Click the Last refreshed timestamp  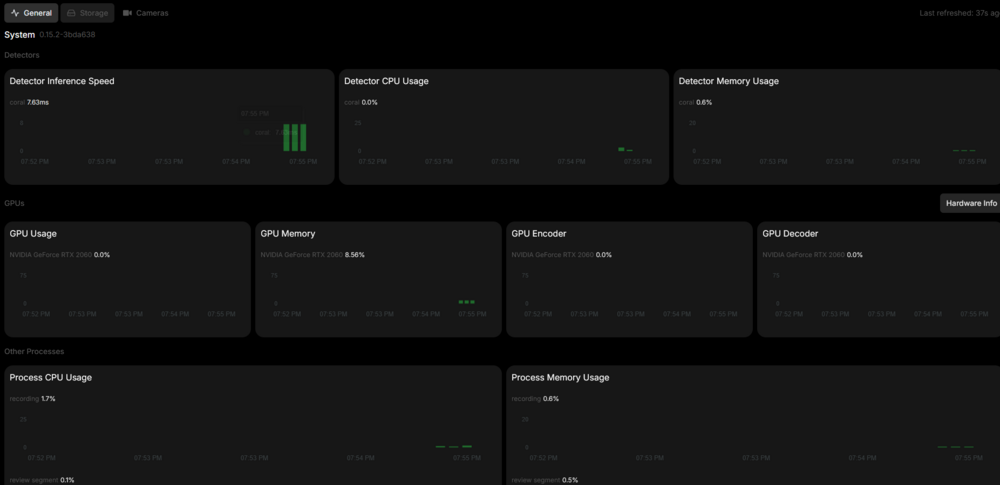click(x=959, y=13)
